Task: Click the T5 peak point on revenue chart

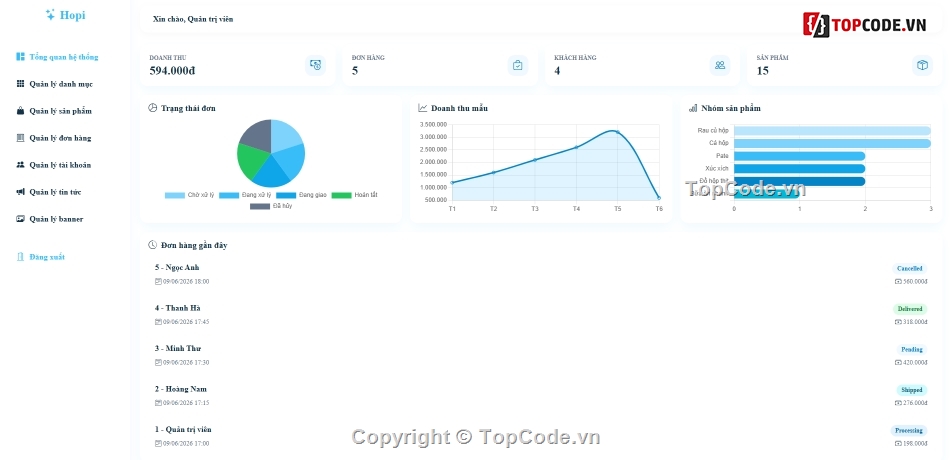Action: [x=617, y=132]
